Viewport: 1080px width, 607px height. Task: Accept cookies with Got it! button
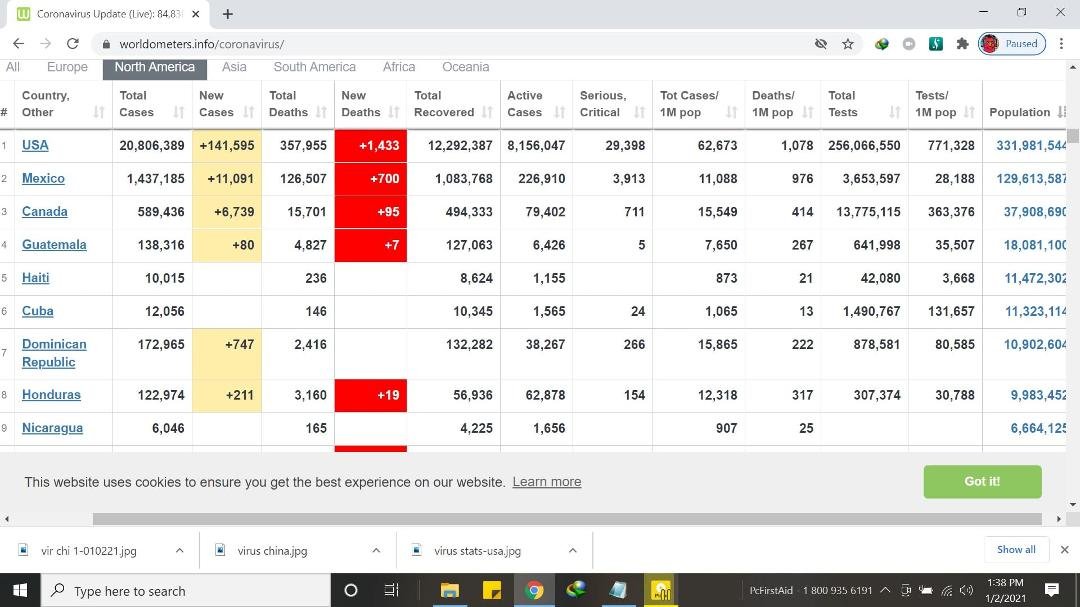(x=982, y=482)
